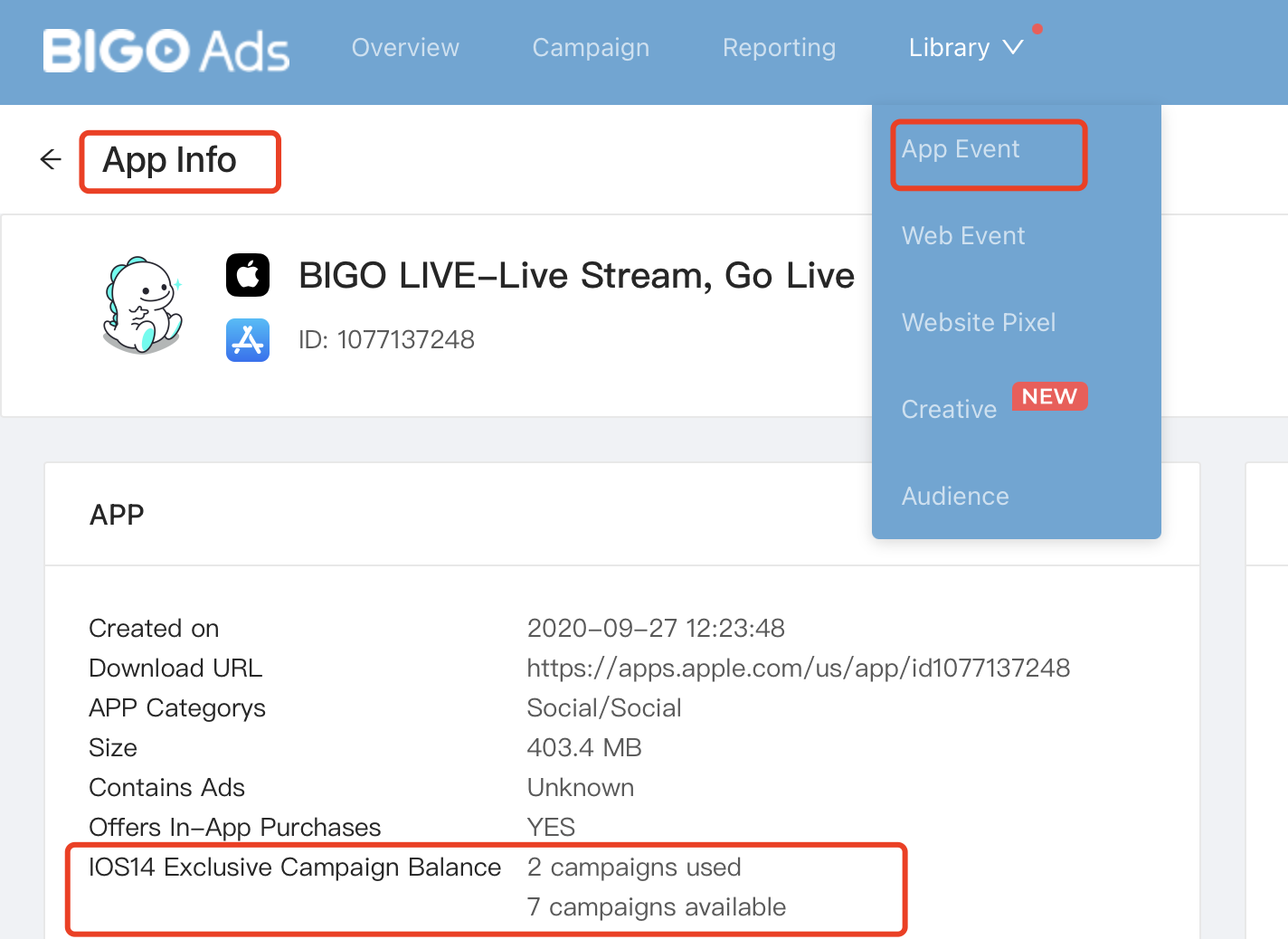
Task: Open the apps.apple.com download URL
Action: click(x=799, y=669)
